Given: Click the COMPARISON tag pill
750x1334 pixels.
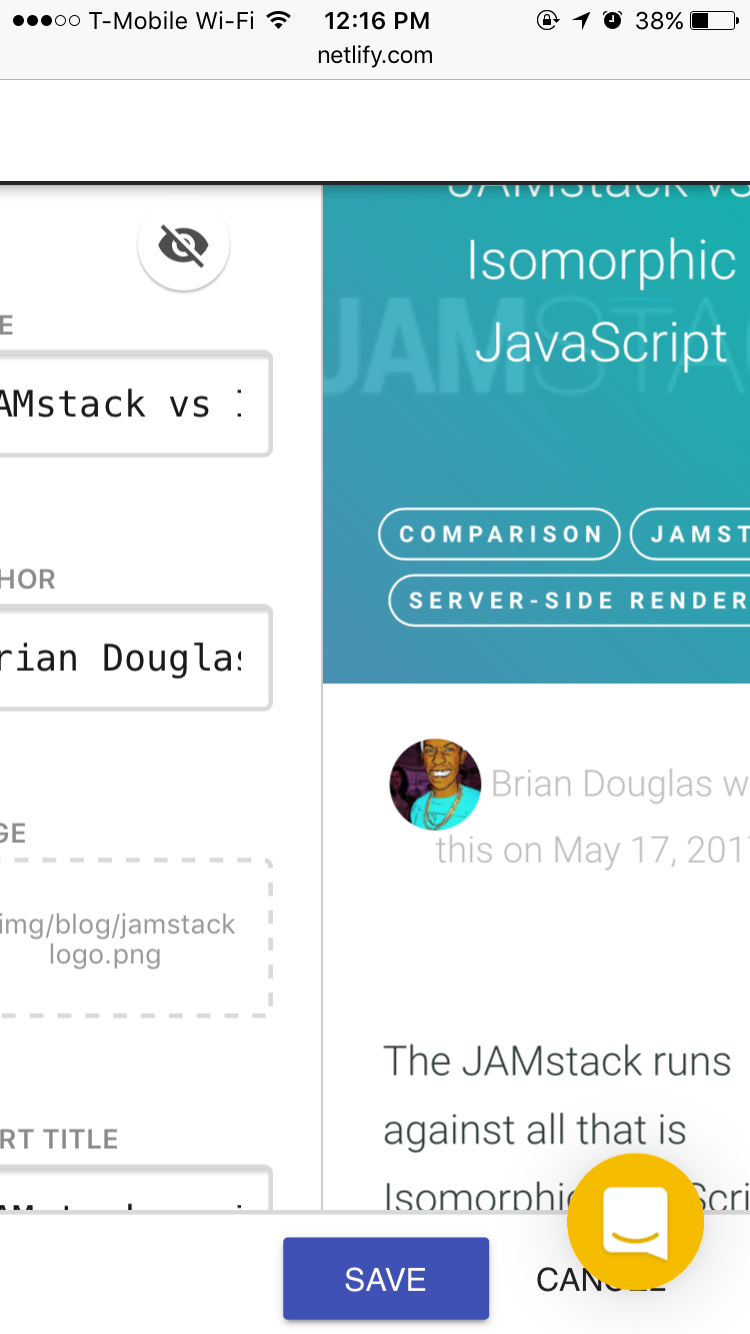Looking at the screenshot, I should coord(499,534).
